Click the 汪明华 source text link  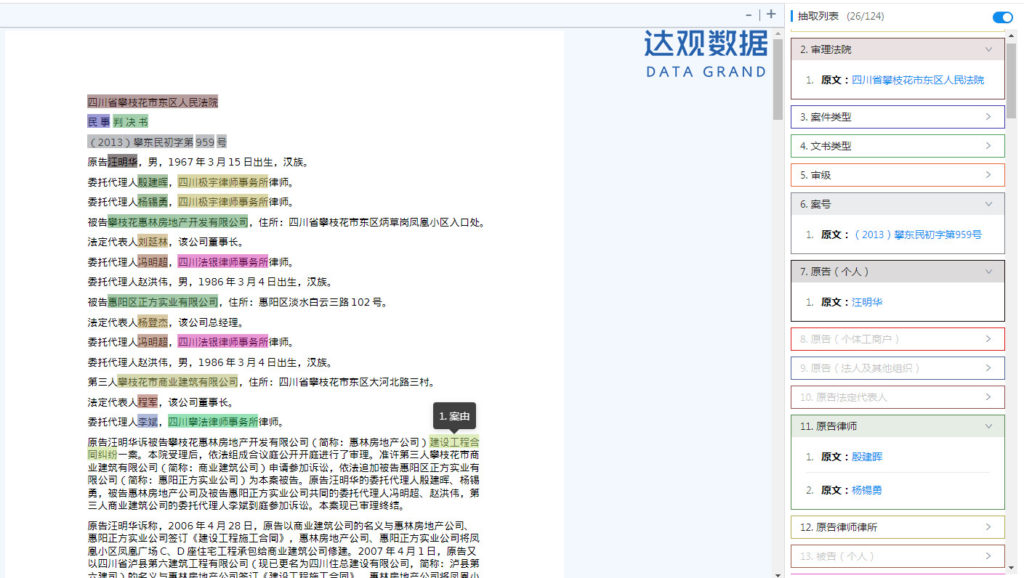point(867,302)
